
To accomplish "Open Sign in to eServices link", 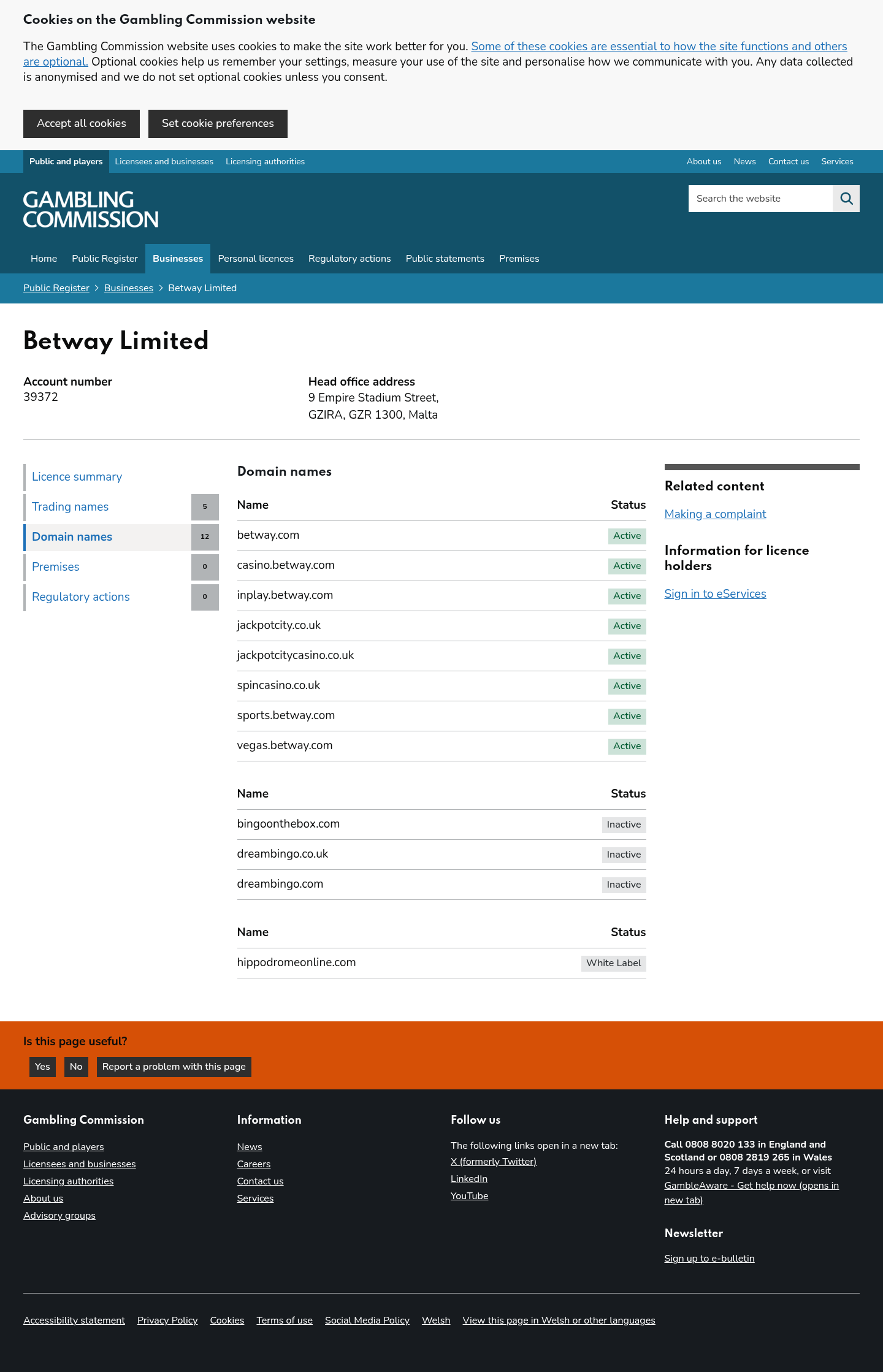I will 715,594.
